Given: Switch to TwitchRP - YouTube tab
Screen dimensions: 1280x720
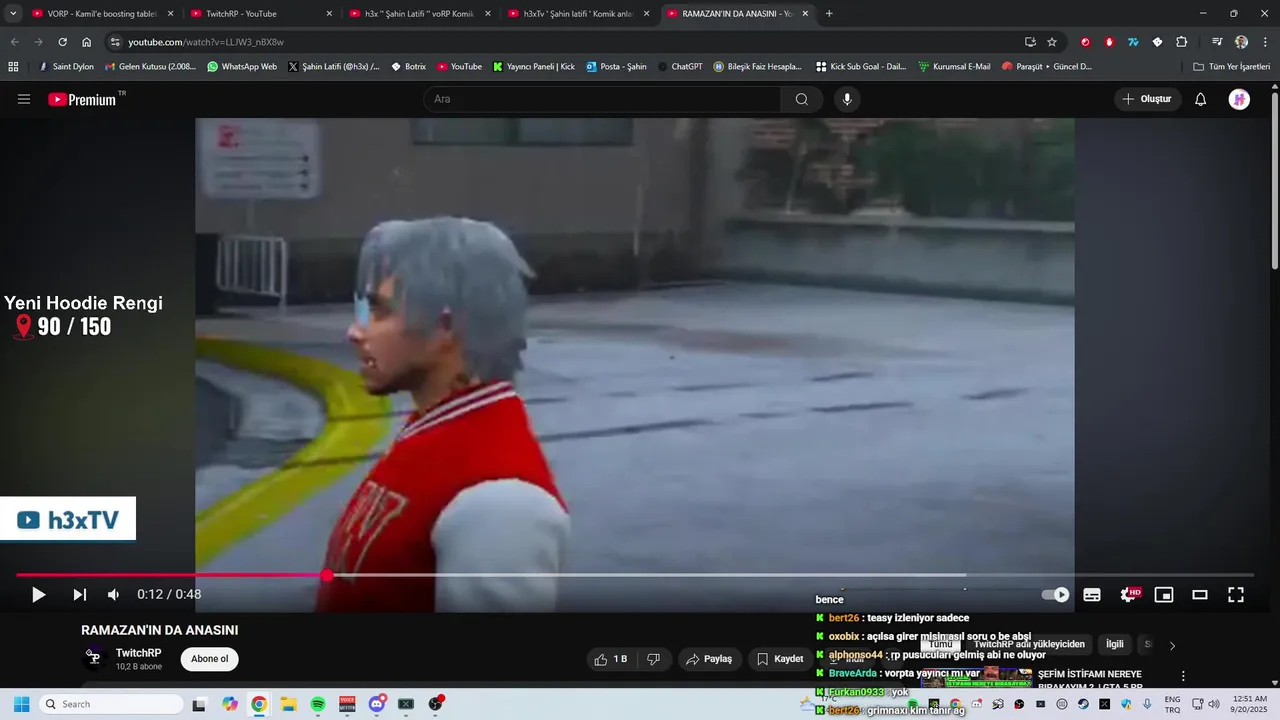Looking at the screenshot, I should [262, 14].
